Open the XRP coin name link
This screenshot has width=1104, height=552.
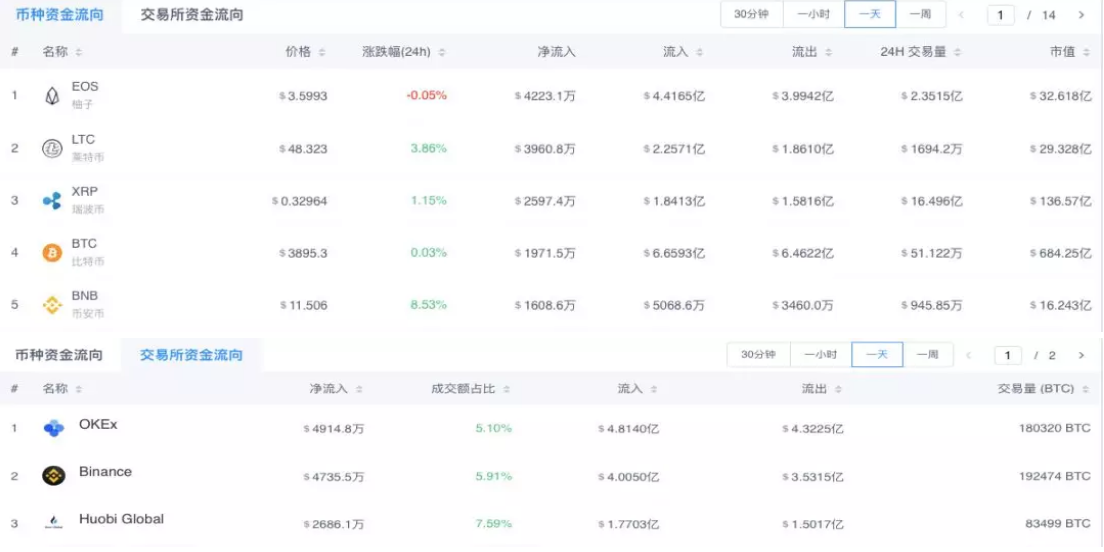(84, 192)
